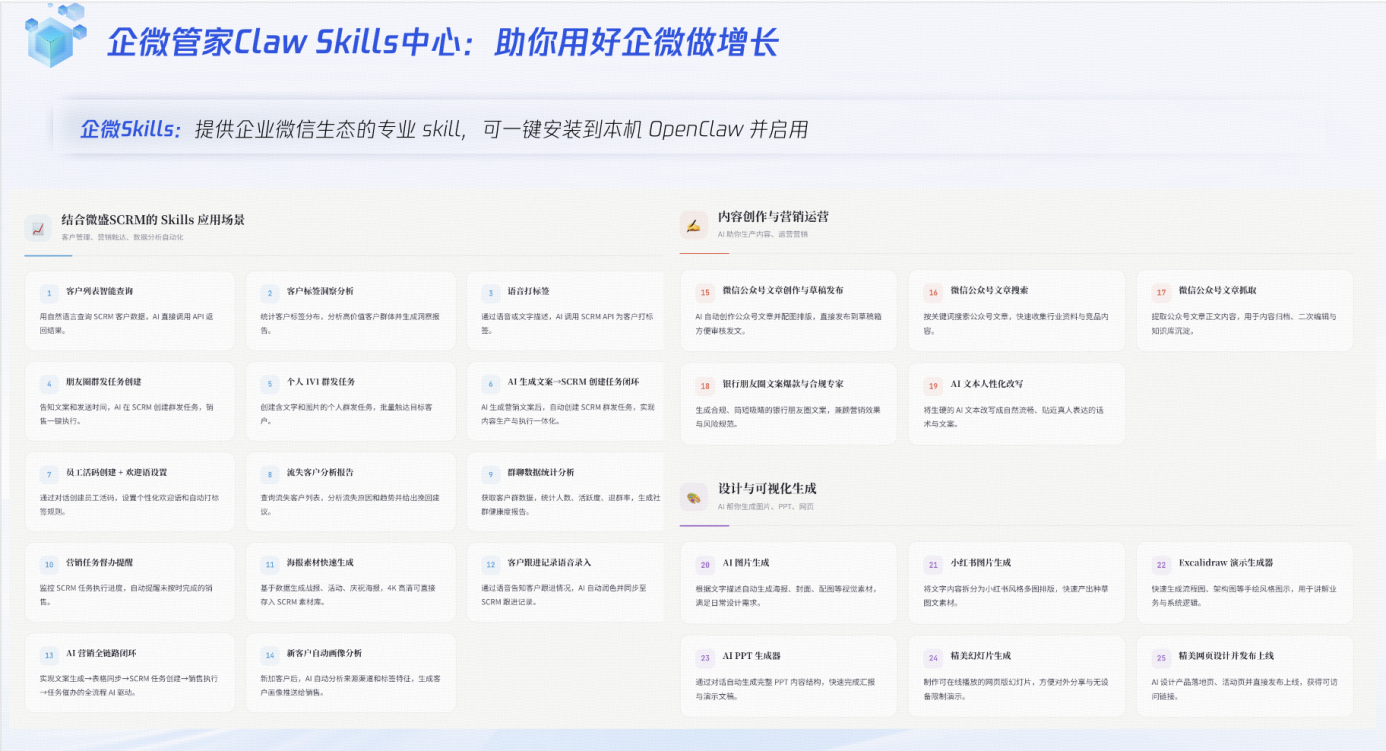
Task: Click the 精美幻灯片生成 title
Action: pyautogui.click(x=980, y=656)
